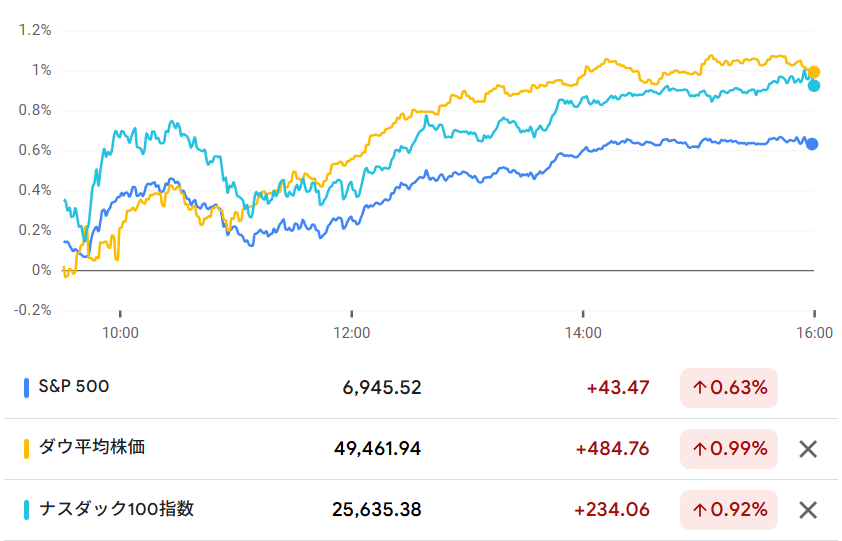Open the ナスダック100指数 index row
Viewport: 842px width, 541px height.
pos(116,510)
